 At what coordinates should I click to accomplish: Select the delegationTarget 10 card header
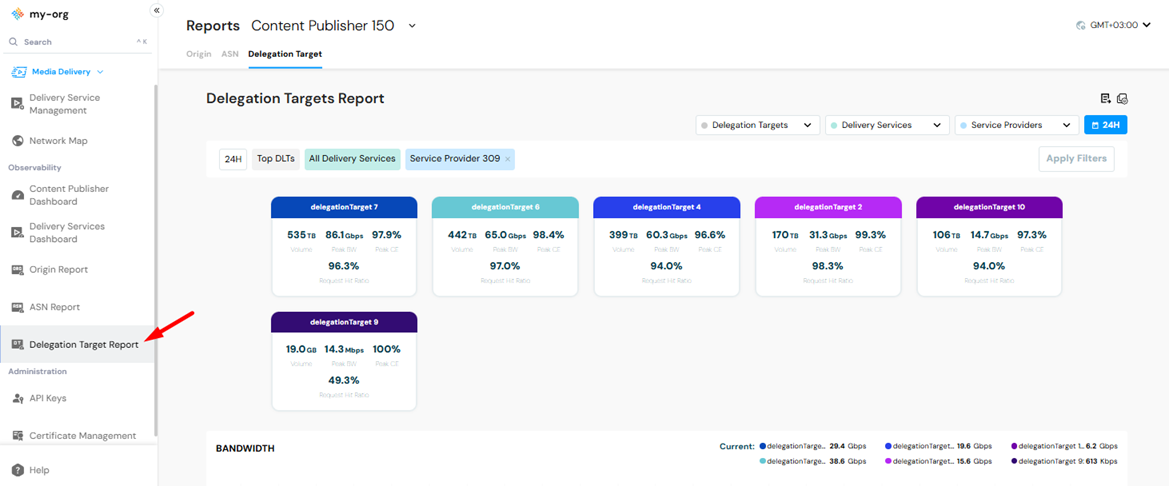tap(989, 206)
